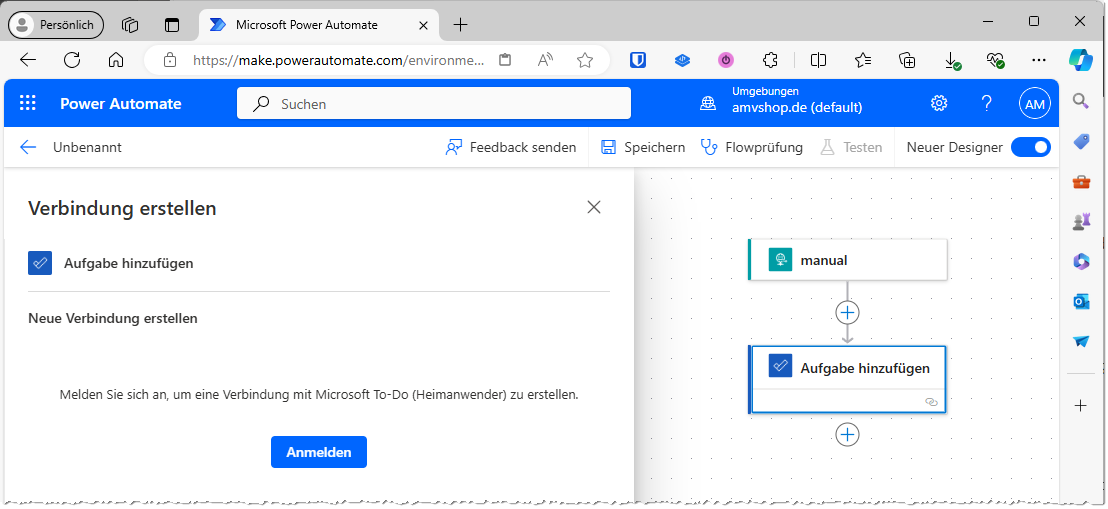The height and width of the screenshot is (509, 1108).
Task: Click the connection link icon on Aufgabe hinzufügen card
Action: pyautogui.click(x=931, y=401)
